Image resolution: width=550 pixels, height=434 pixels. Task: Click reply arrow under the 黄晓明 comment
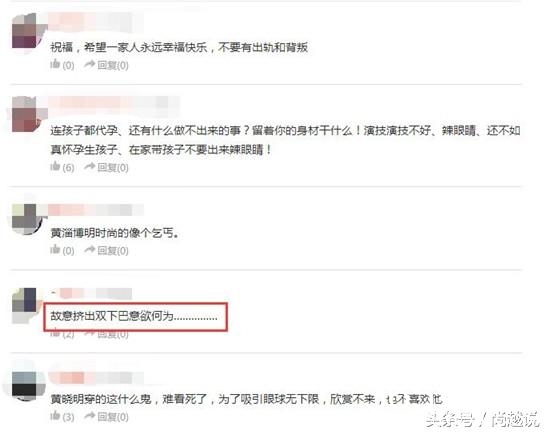coord(90,416)
